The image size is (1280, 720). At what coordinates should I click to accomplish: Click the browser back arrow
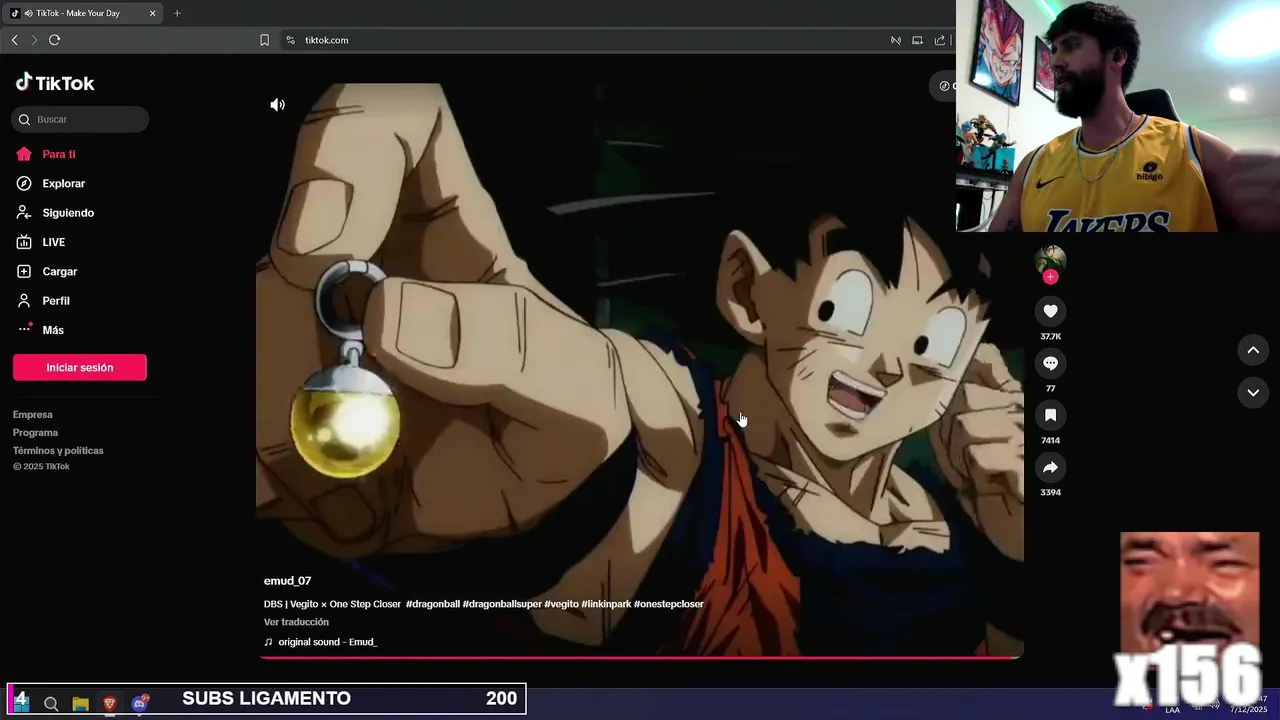14,40
